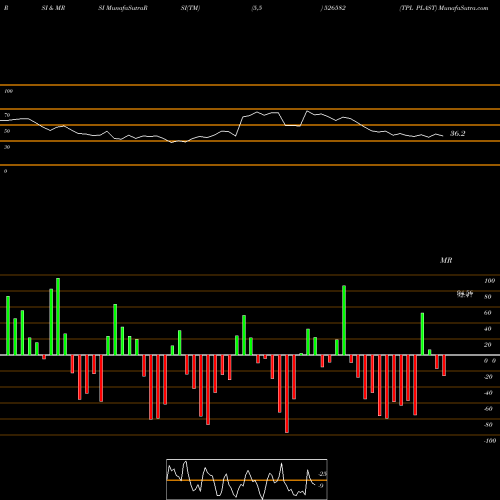Click the tallest green MR bar reaching 100
The image size is (500, 500).
click(58, 316)
